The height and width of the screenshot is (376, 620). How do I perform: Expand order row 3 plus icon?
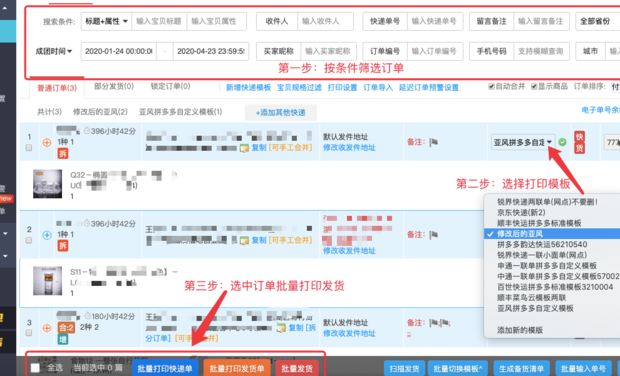point(47,328)
